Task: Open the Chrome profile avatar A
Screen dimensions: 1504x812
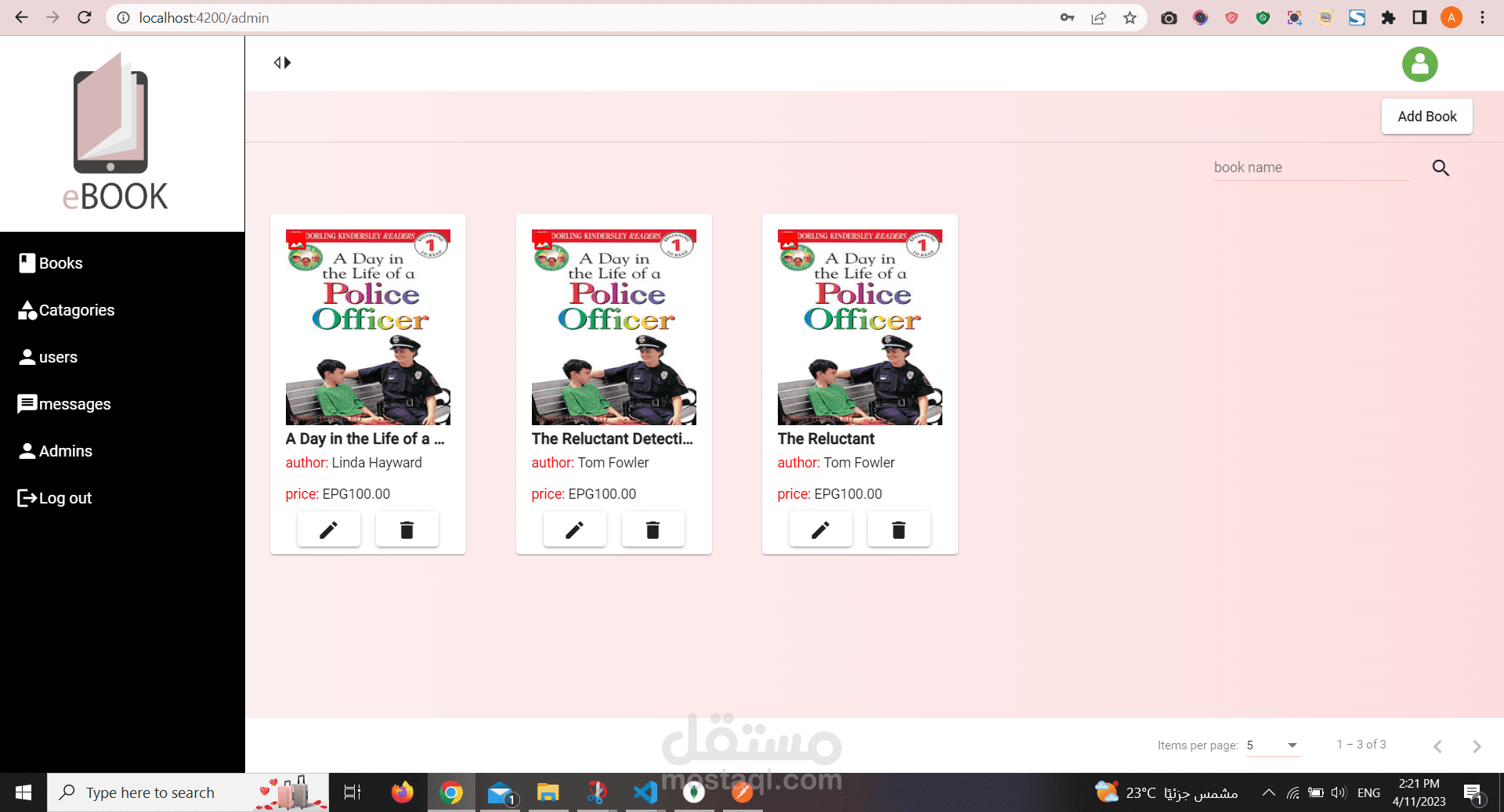Action: [1451, 17]
